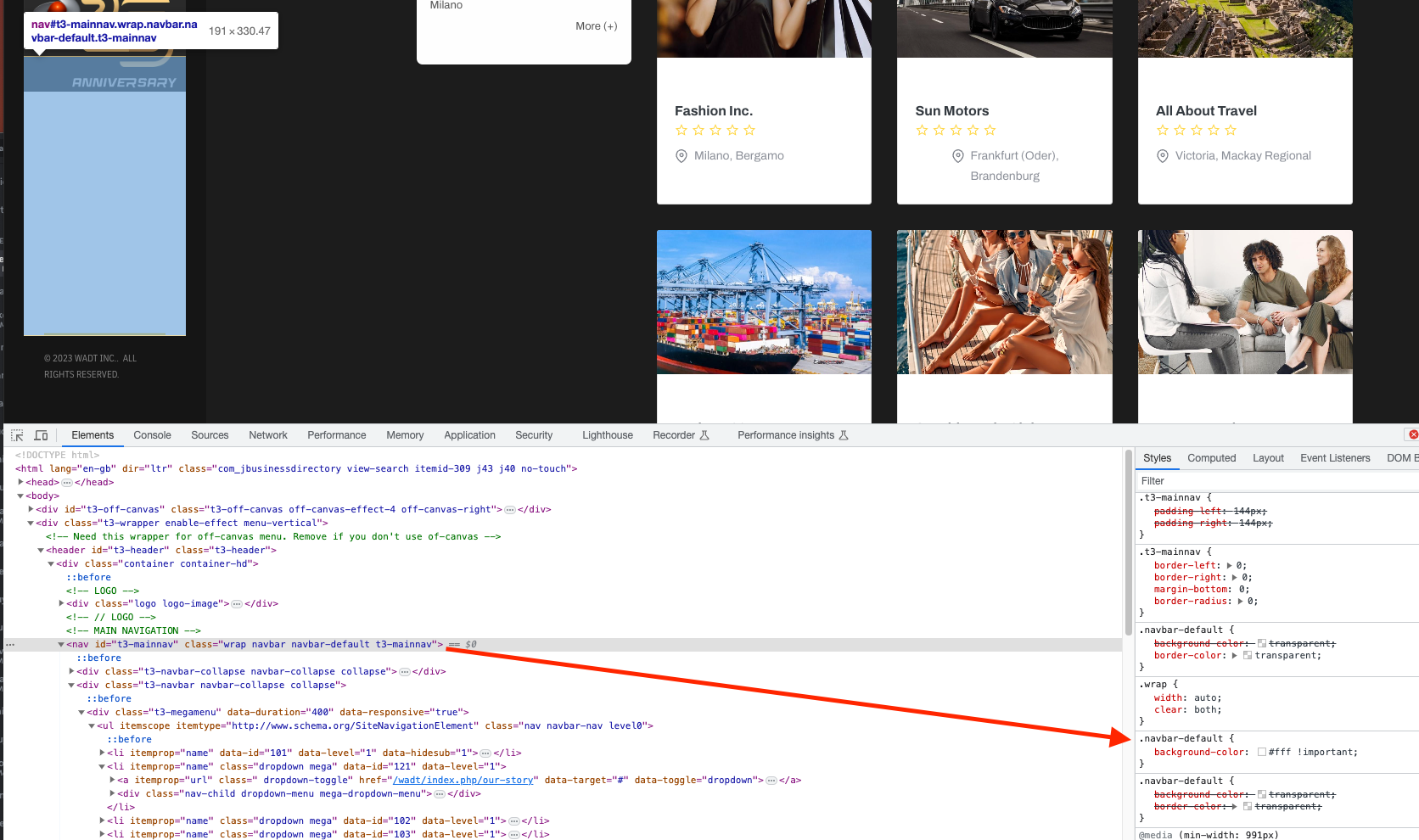Open the More (+) link

click(597, 26)
